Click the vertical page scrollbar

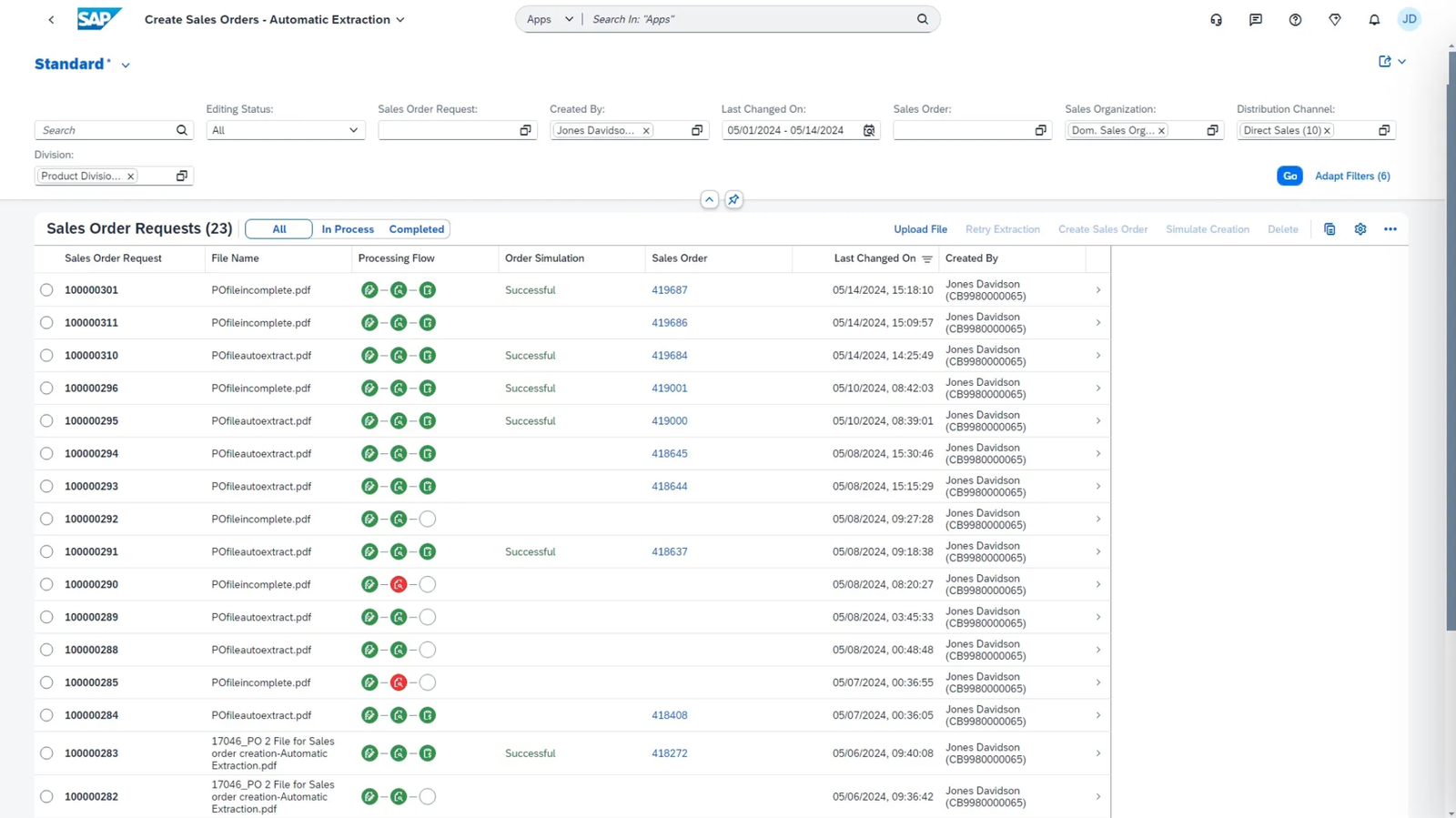pyautogui.click(x=1451, y=341)
